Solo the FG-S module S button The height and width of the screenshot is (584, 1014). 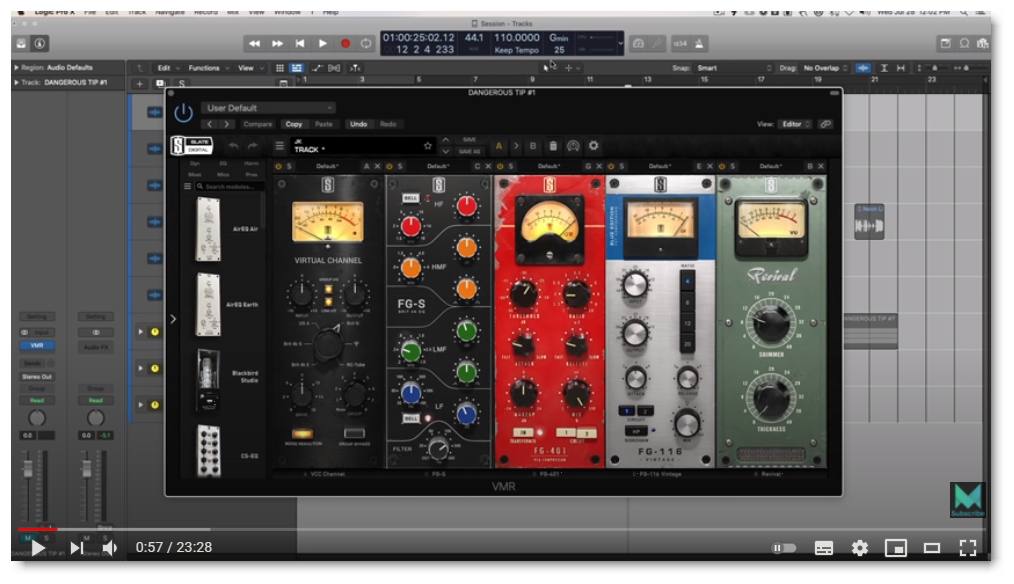[400, 166]
